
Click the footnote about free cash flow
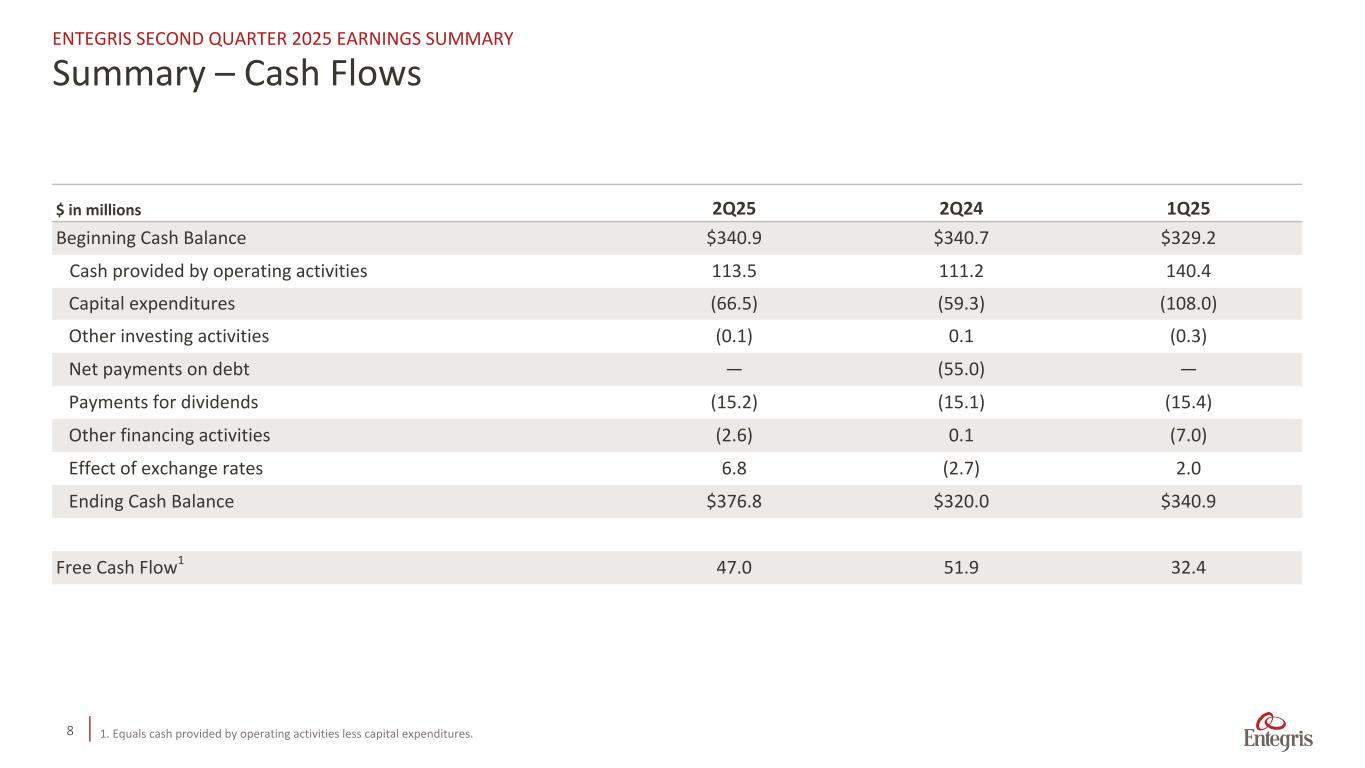tap(286, 735)
